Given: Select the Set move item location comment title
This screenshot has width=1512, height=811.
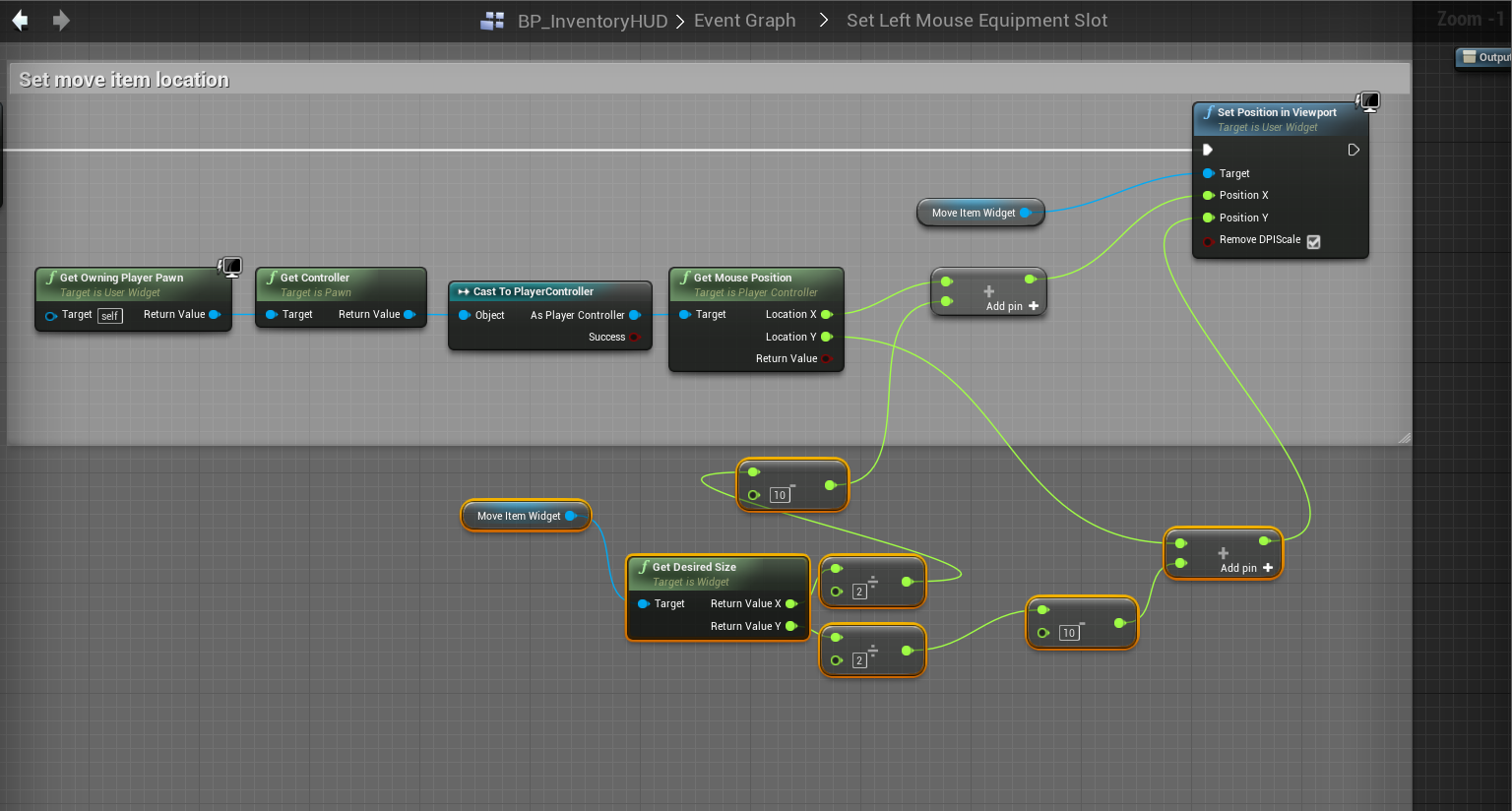Looking at the screenshot, I should point(124,80).
